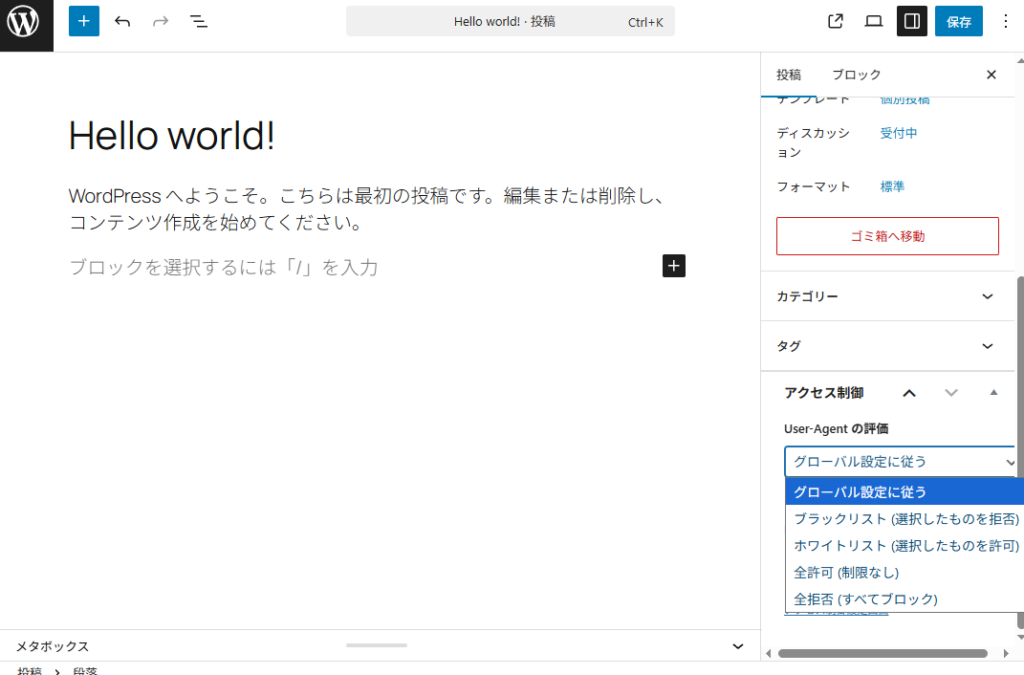The width and height of the screenshot is (1024, 675).
Task: Open the block inserter plus button
Action: tap(84, 21)
